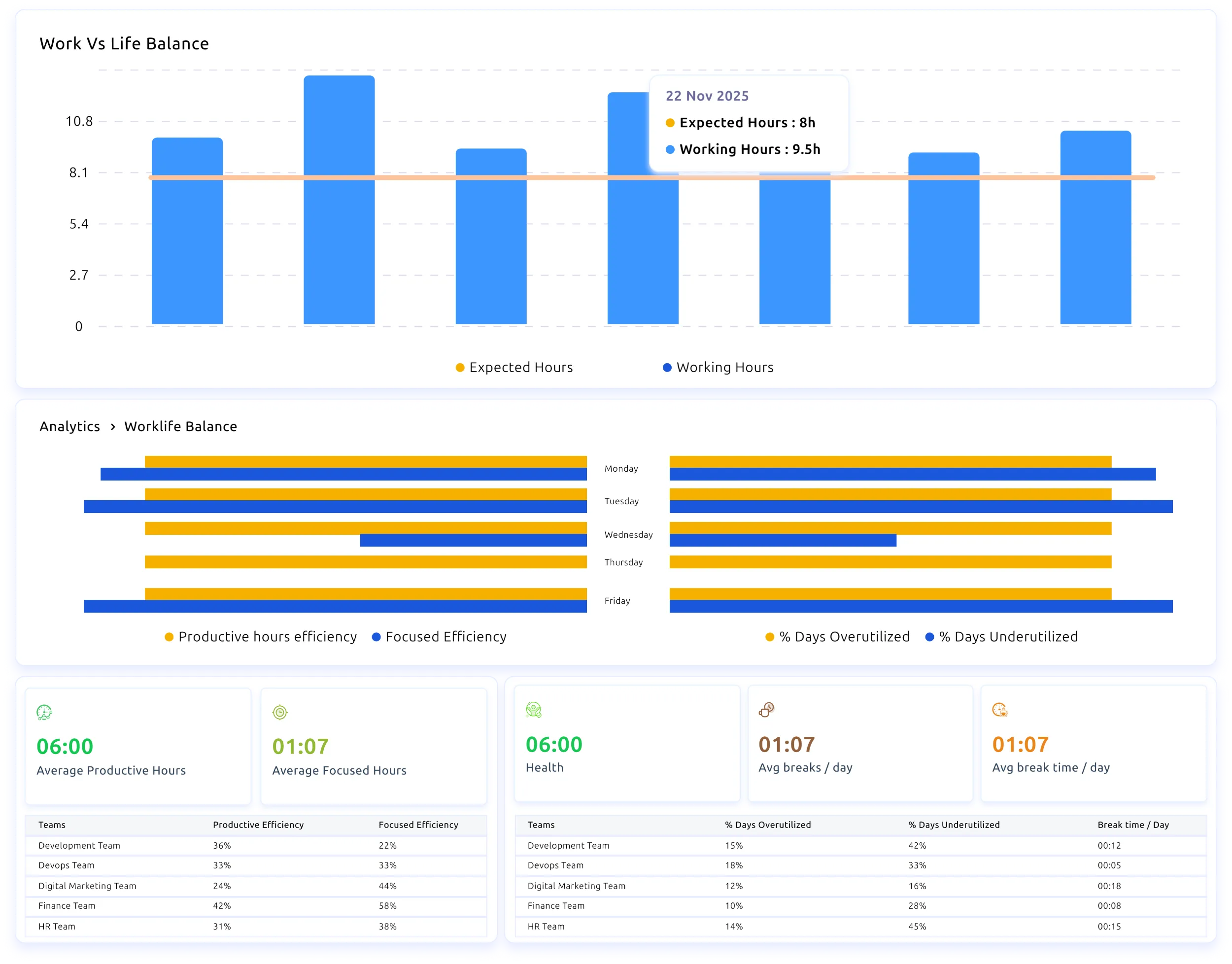
Task: Sort by % Days Underutilized column header
Action: (954, 825)
